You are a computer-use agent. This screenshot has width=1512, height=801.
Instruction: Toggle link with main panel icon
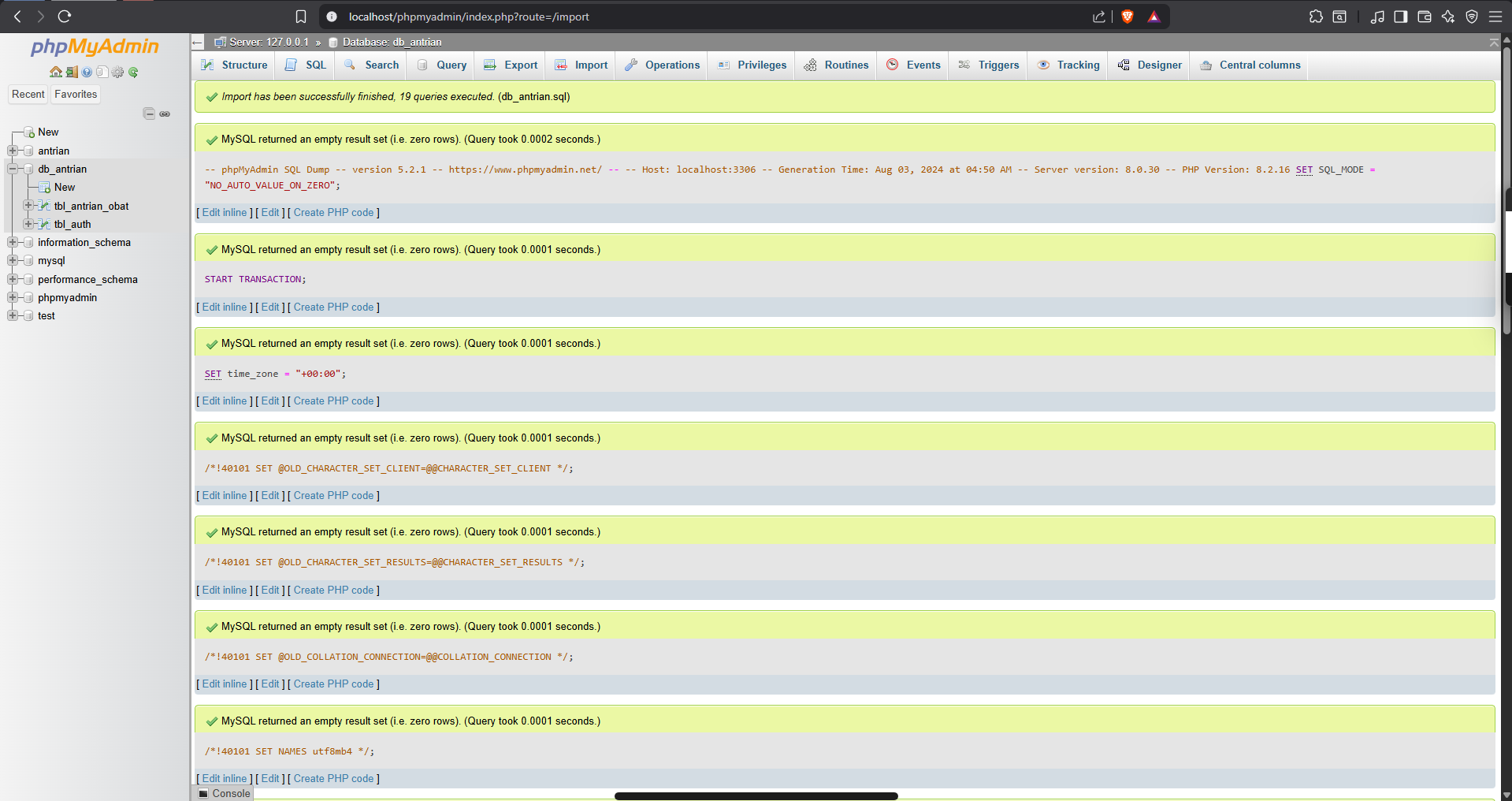click(x=165, y=114)
